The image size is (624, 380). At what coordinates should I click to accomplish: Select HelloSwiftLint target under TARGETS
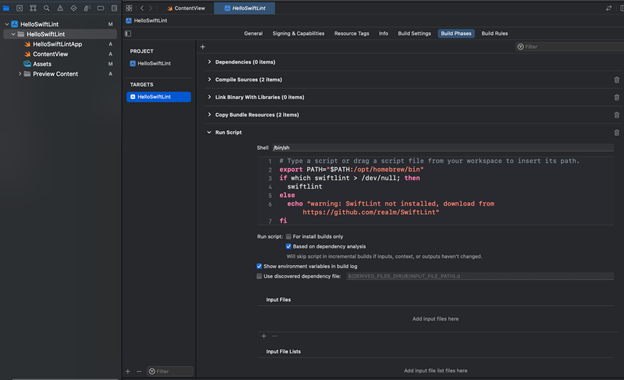pyautogui.click(x=159, y=97)
